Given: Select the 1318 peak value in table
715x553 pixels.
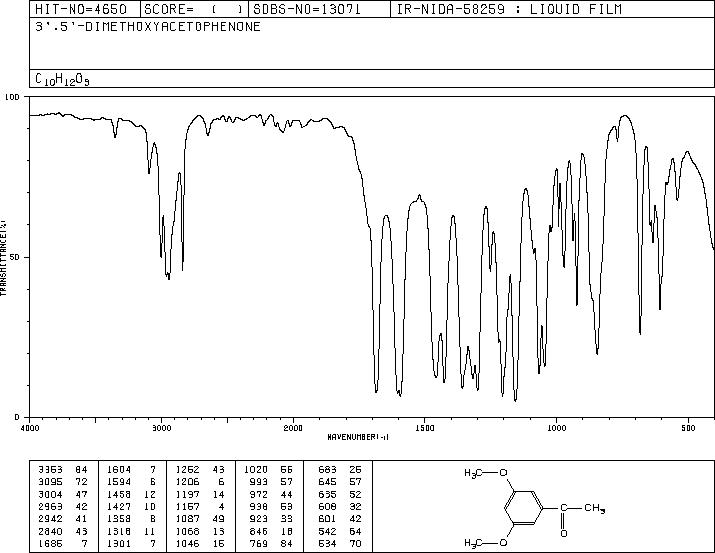Looking at the screenshot, I should coord(119,532).
